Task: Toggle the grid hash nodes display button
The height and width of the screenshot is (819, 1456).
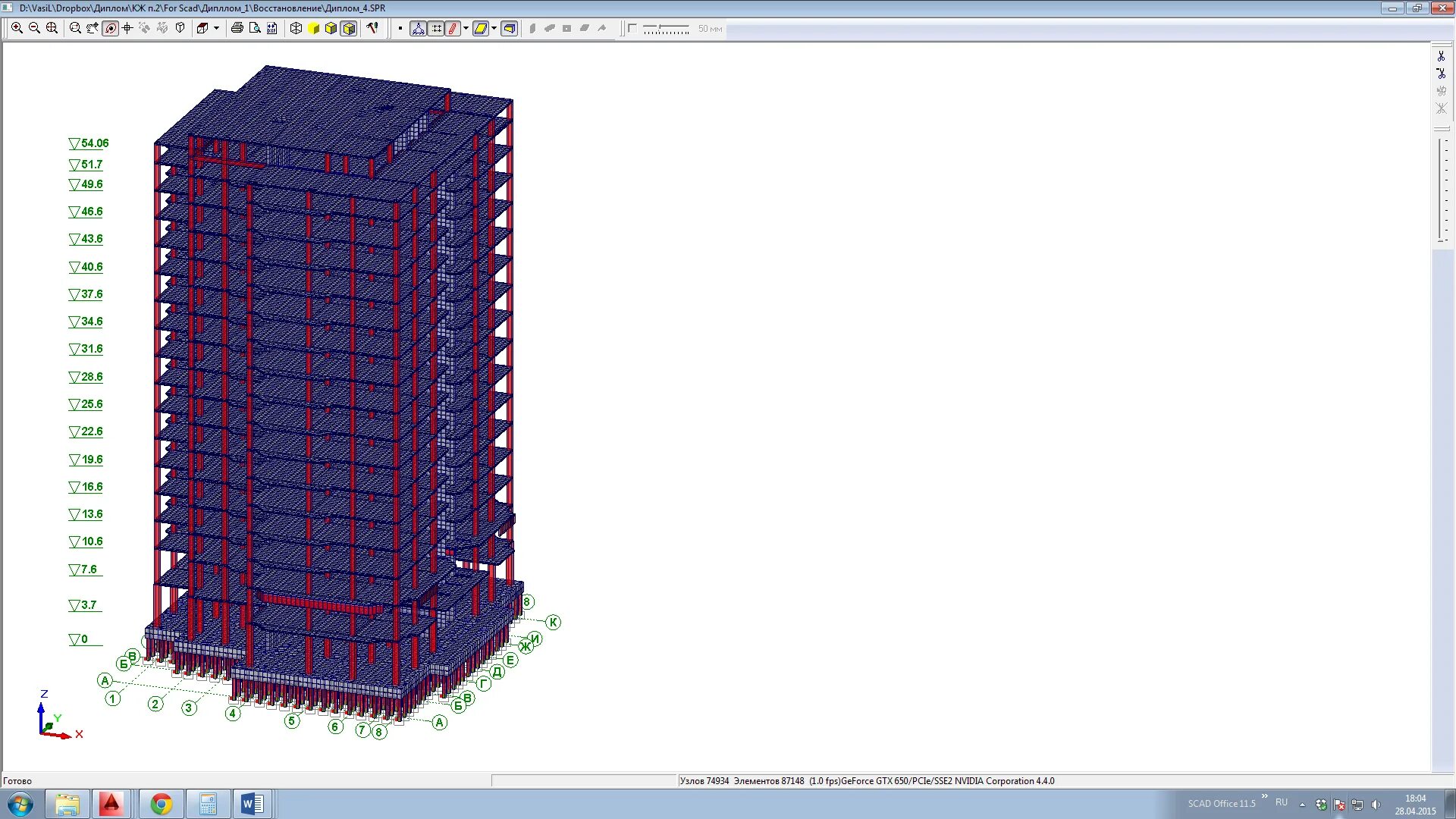Action: click(x=436, y=28)
